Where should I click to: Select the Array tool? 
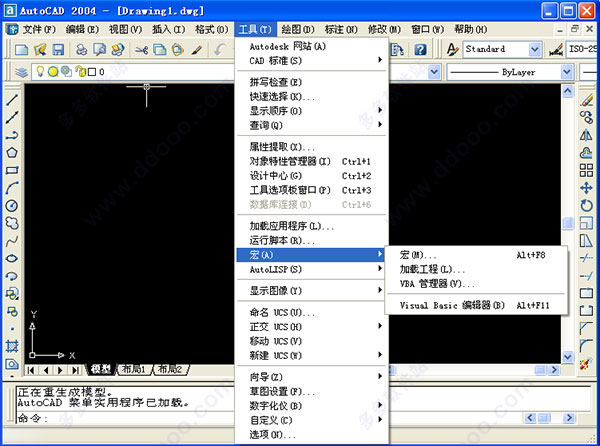coord(586,170)
